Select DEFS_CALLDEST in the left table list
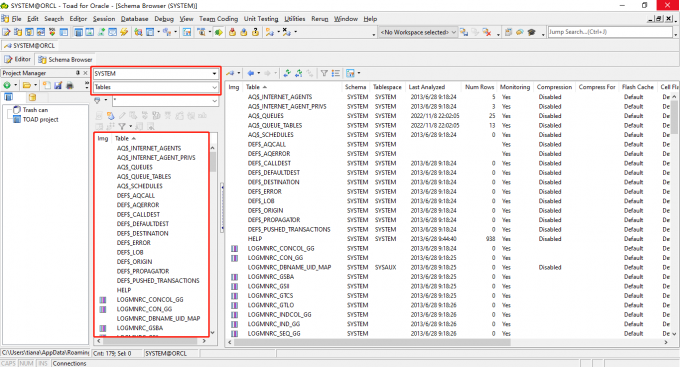680x367 pixels. (x=138, y=214)
